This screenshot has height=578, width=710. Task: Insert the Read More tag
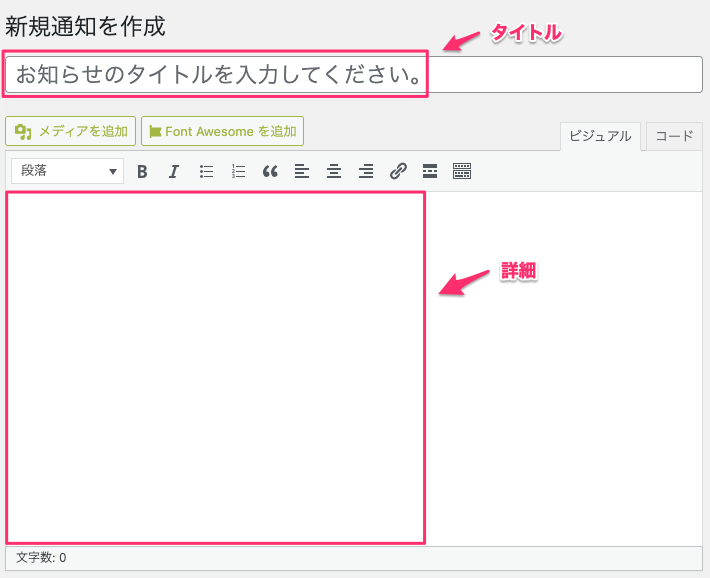(429, 171)
